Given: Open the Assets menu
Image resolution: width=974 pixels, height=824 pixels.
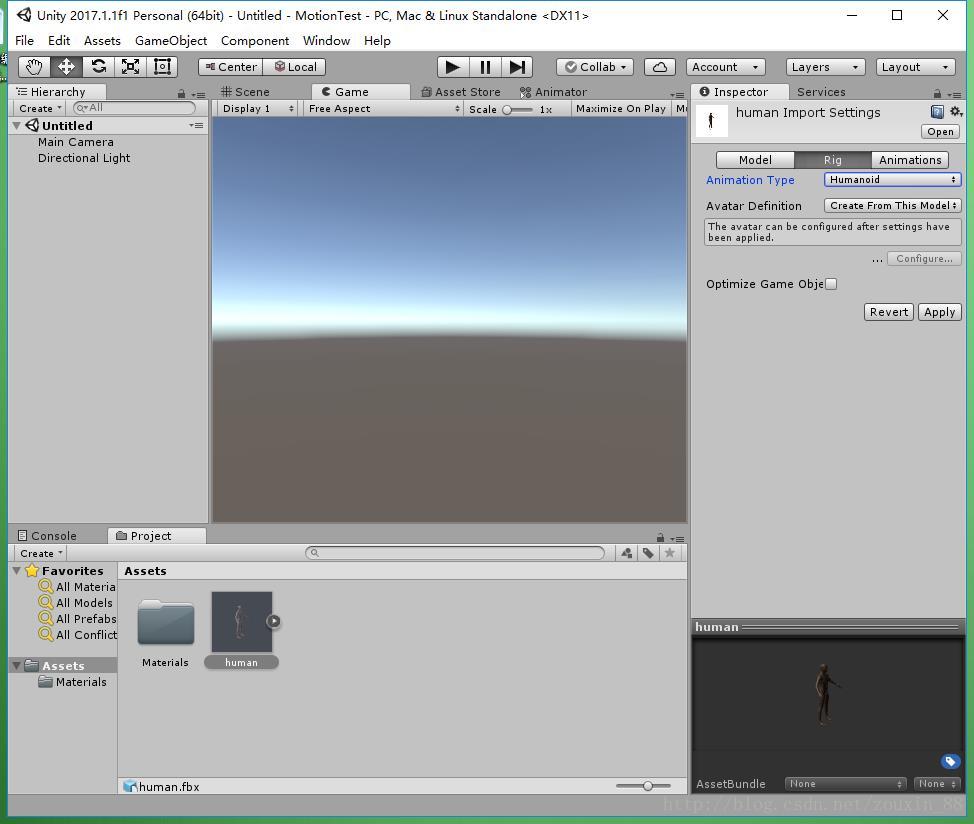Looking at the screenshot, I should pyautogui.click(x=102, y=41).
